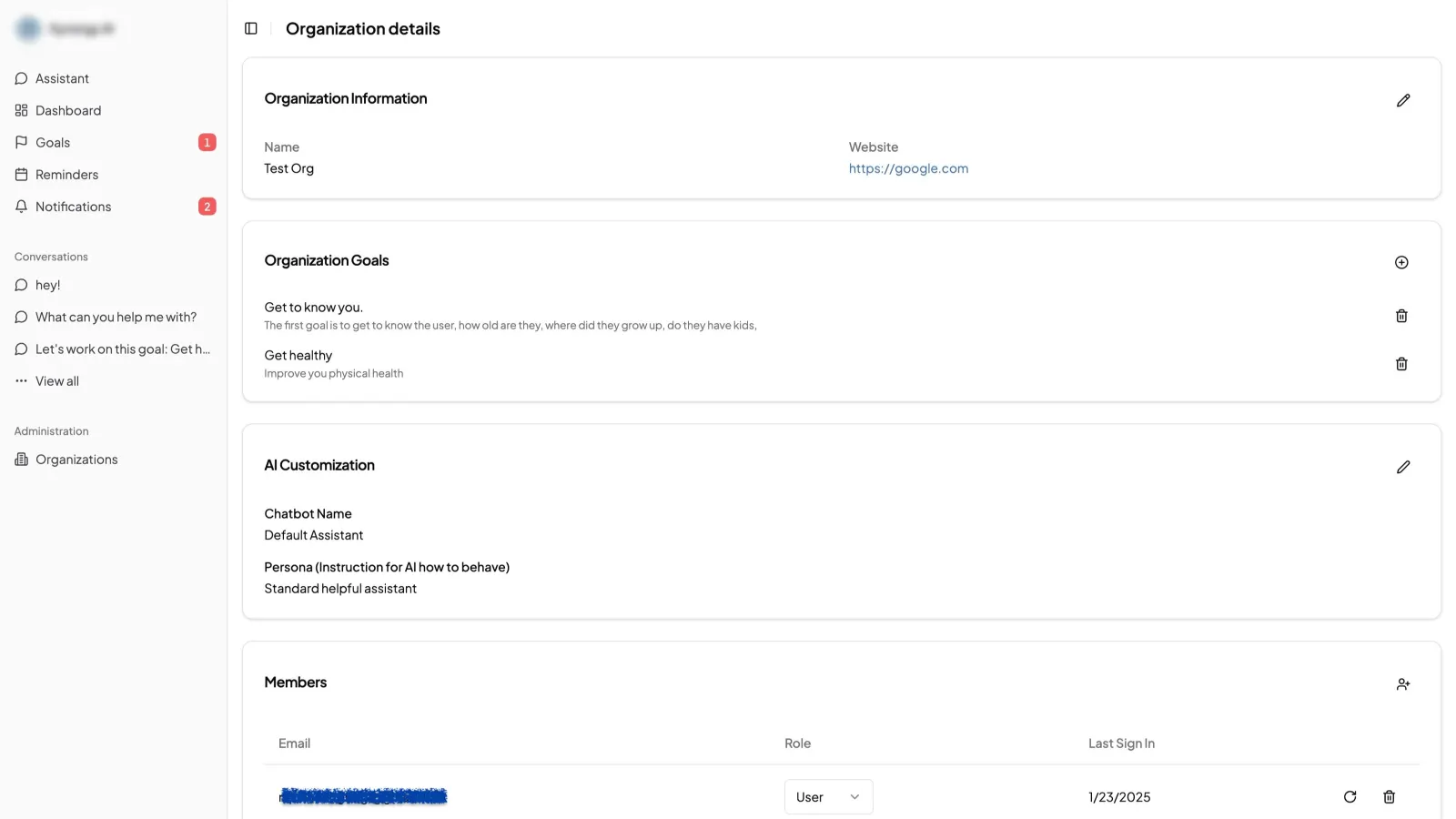Remove the member with trash icon
1456x819 pixels.
click(1389, 797)
